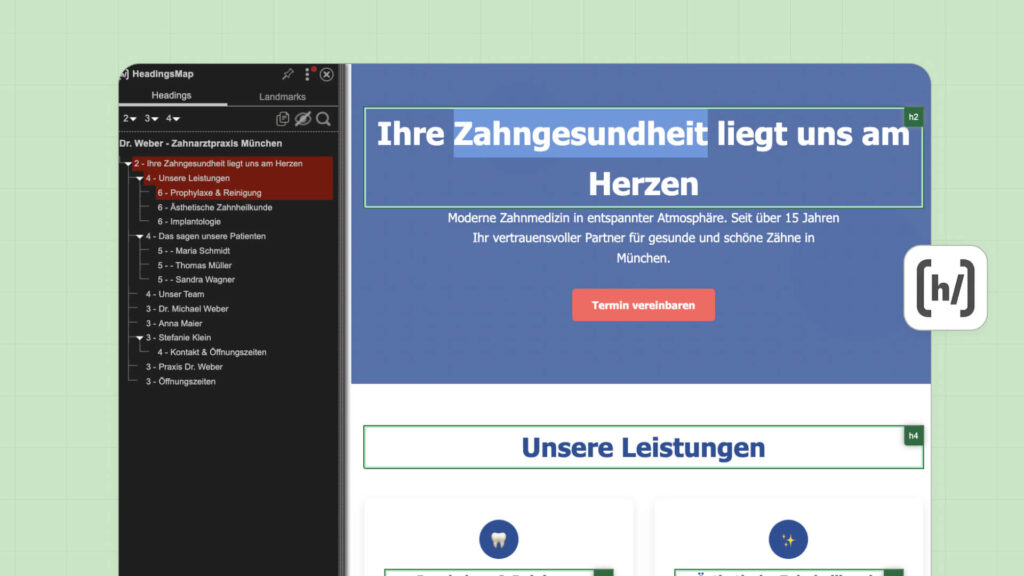Collapse the Unsere Leistungen tree node
1024x576 pixels.
[x=139, y=178]
